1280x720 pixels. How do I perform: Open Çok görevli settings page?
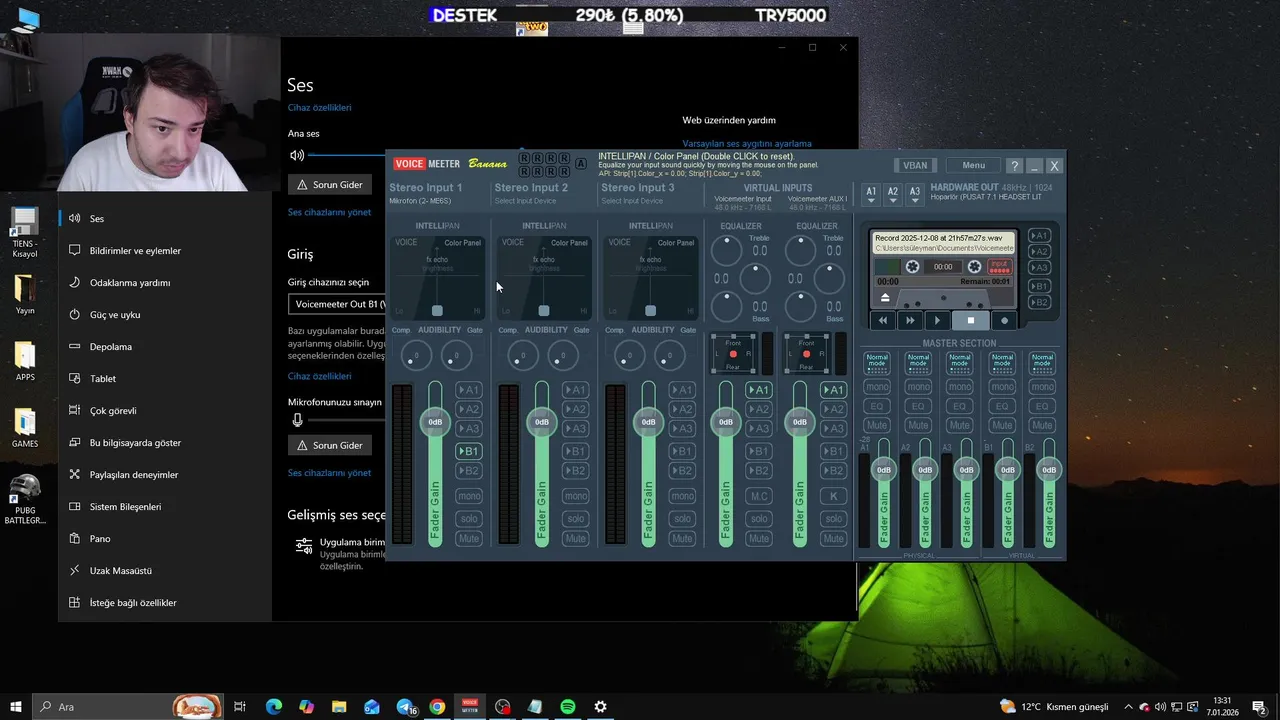pos(113,411)
